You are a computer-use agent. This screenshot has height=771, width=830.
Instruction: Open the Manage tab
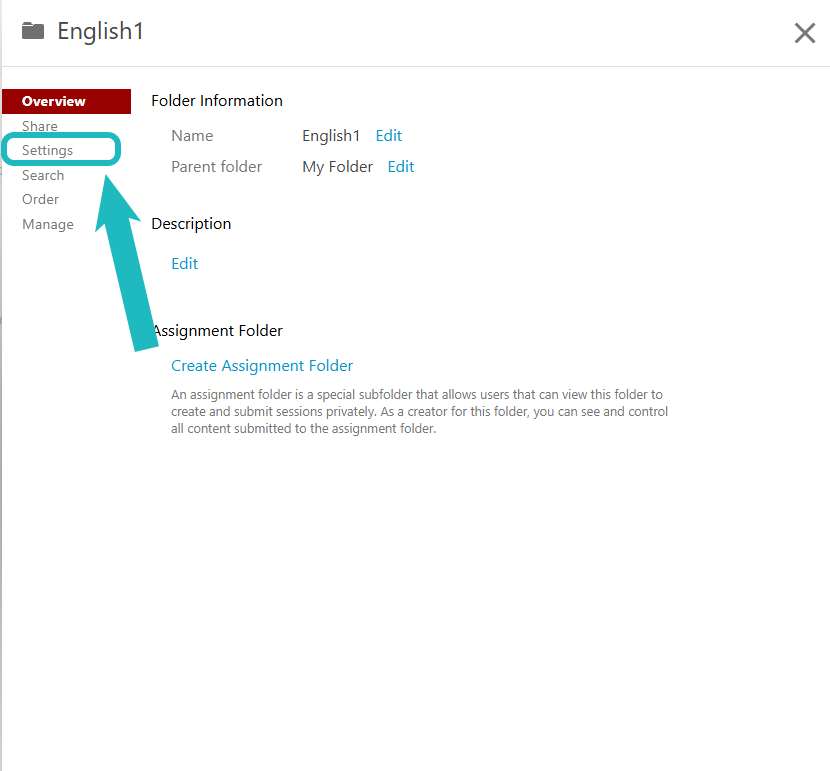click(48, 224)
